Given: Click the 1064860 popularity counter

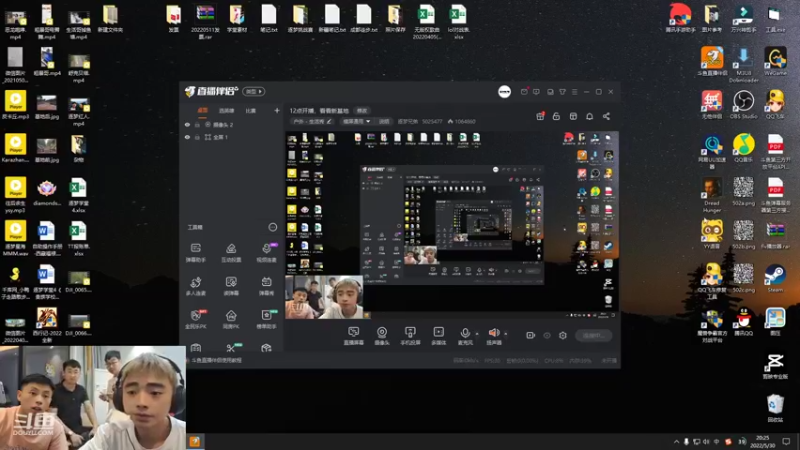Looking at the screenshot, I should tap(462, 121).
